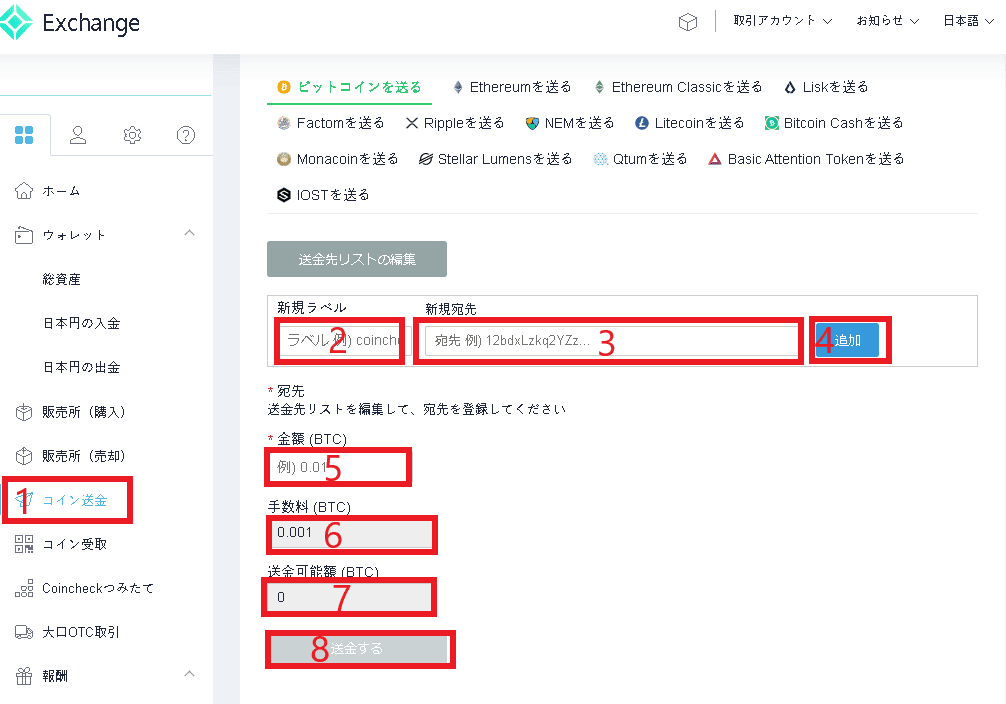Click the 新規宛先 address input field
This screenshot has width=1006, height=704.
point(611,340)
